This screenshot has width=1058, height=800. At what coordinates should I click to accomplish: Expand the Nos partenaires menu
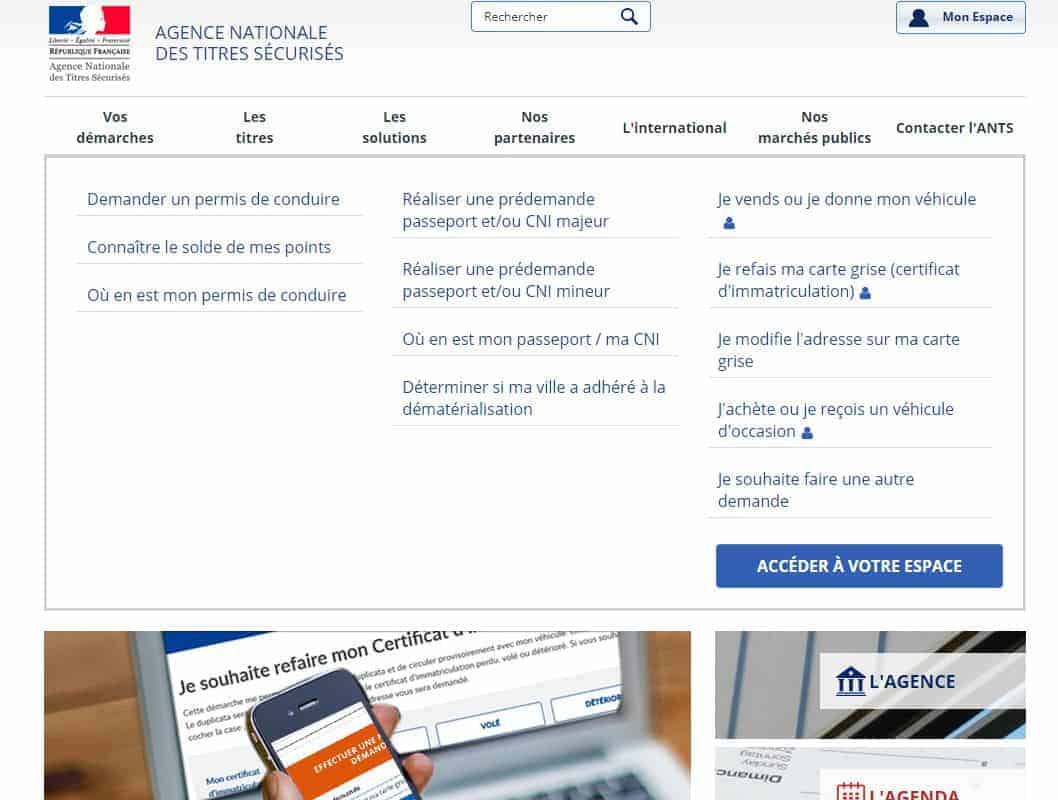coord(534,128)
